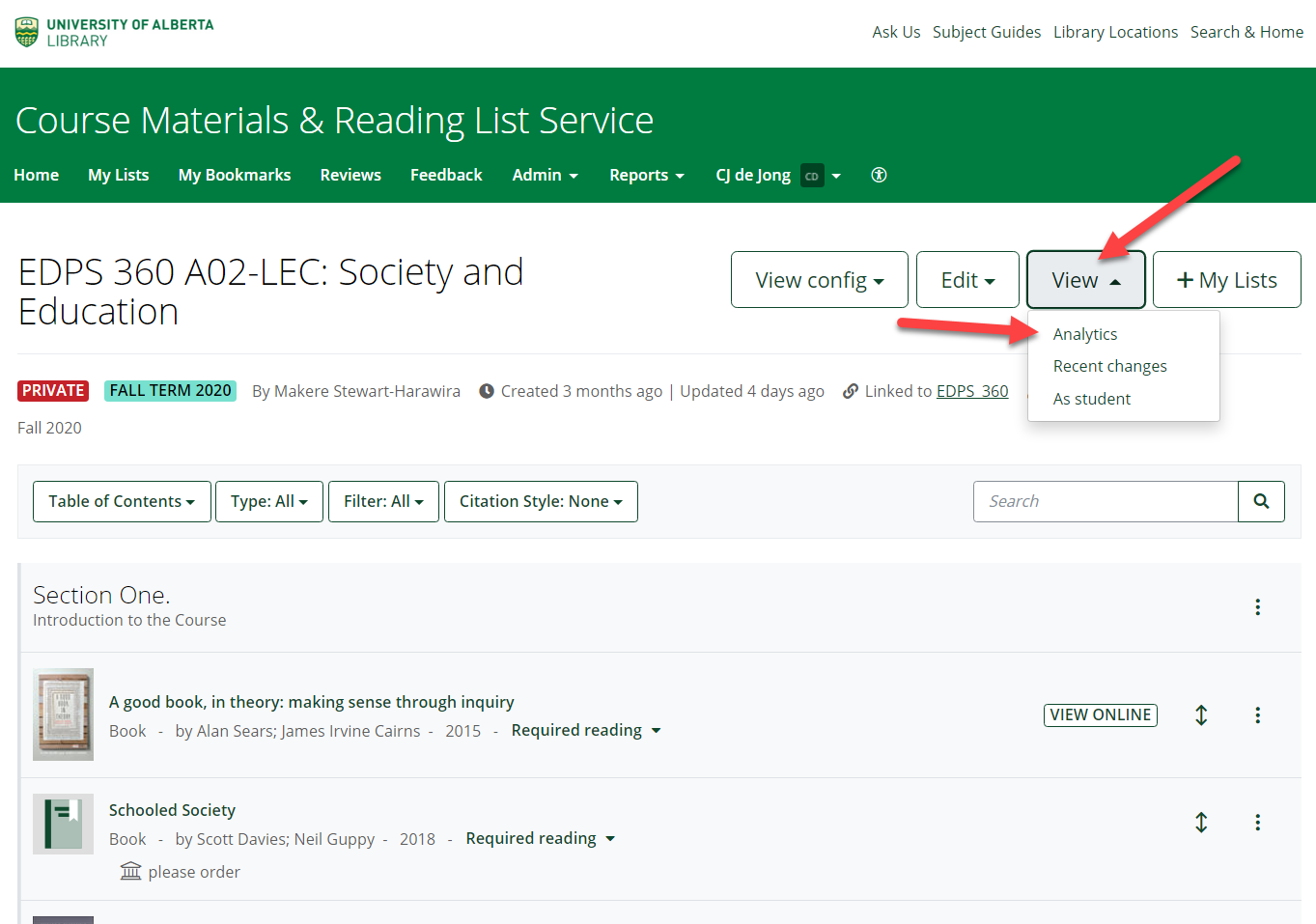Open the Edit dropdown button
Image resolution: width=1316 pixels, height=924 pixels.
click(967, 280)
